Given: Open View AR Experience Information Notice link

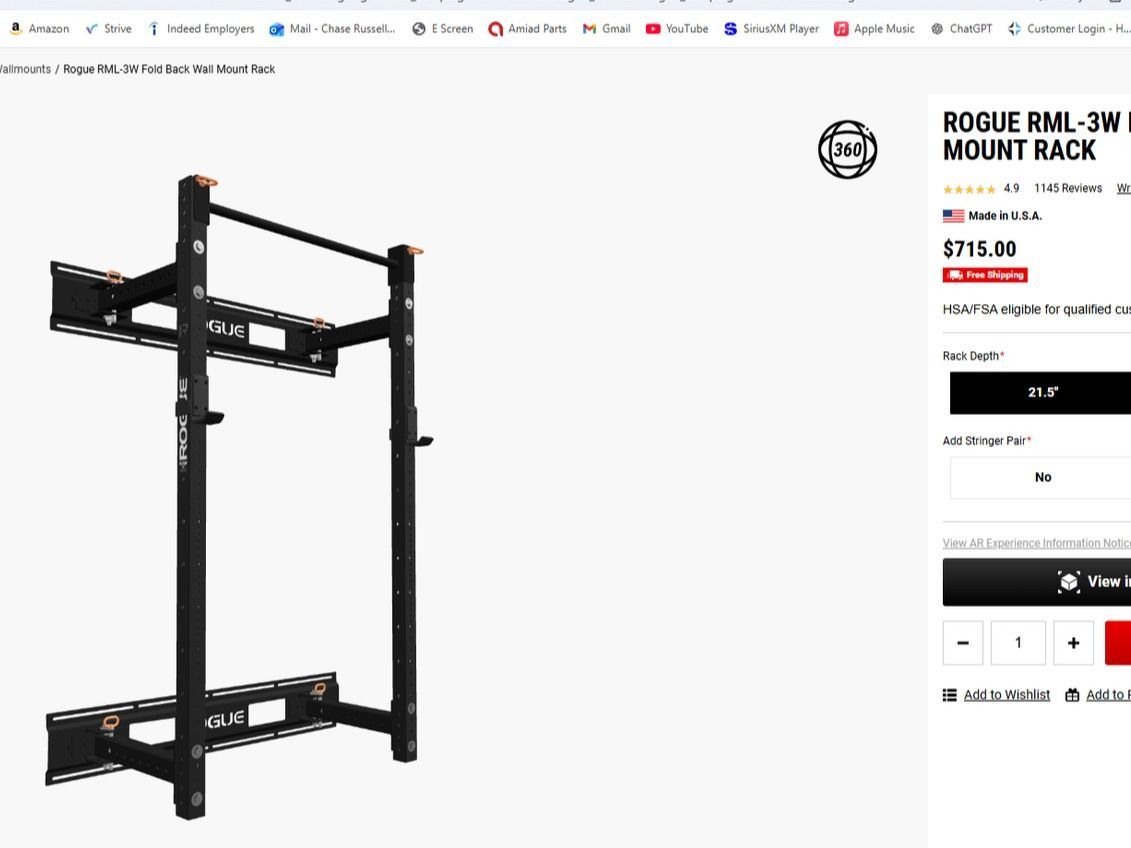Looking at the screenshot, I should click(x=1037, y=543).
